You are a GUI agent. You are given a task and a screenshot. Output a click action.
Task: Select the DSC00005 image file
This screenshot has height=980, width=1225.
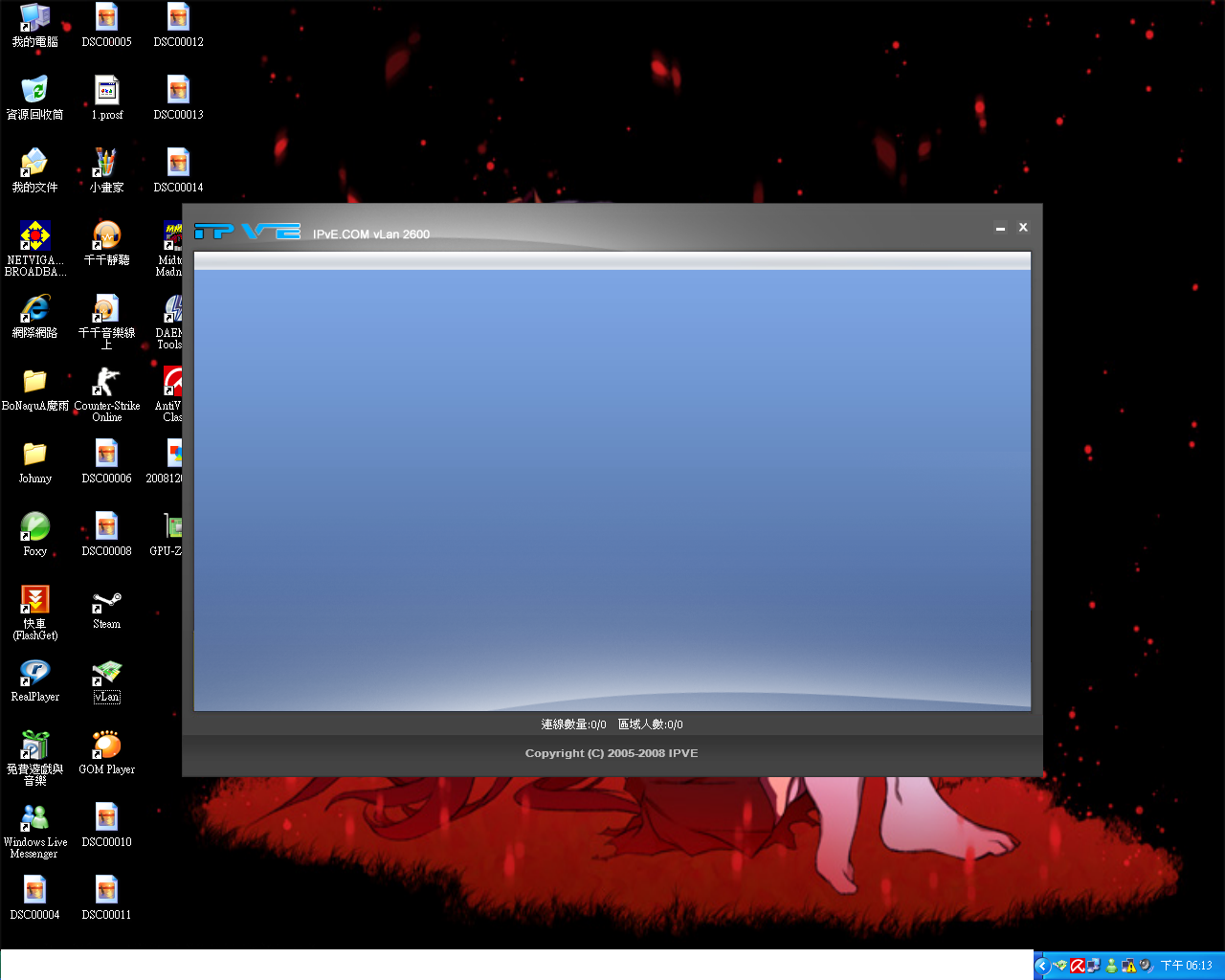106,25
